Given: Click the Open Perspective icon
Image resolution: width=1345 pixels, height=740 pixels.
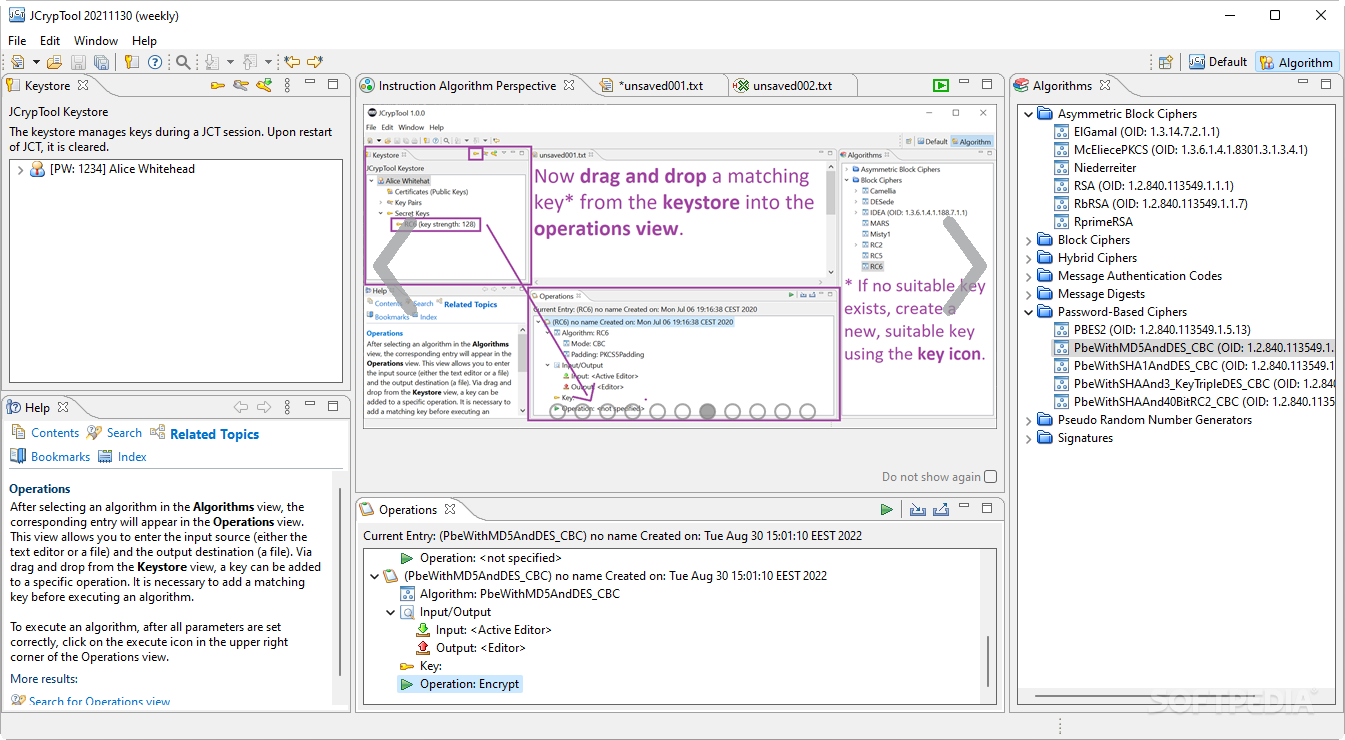Looking at the screenshot, I should (x=1165, y=62).
